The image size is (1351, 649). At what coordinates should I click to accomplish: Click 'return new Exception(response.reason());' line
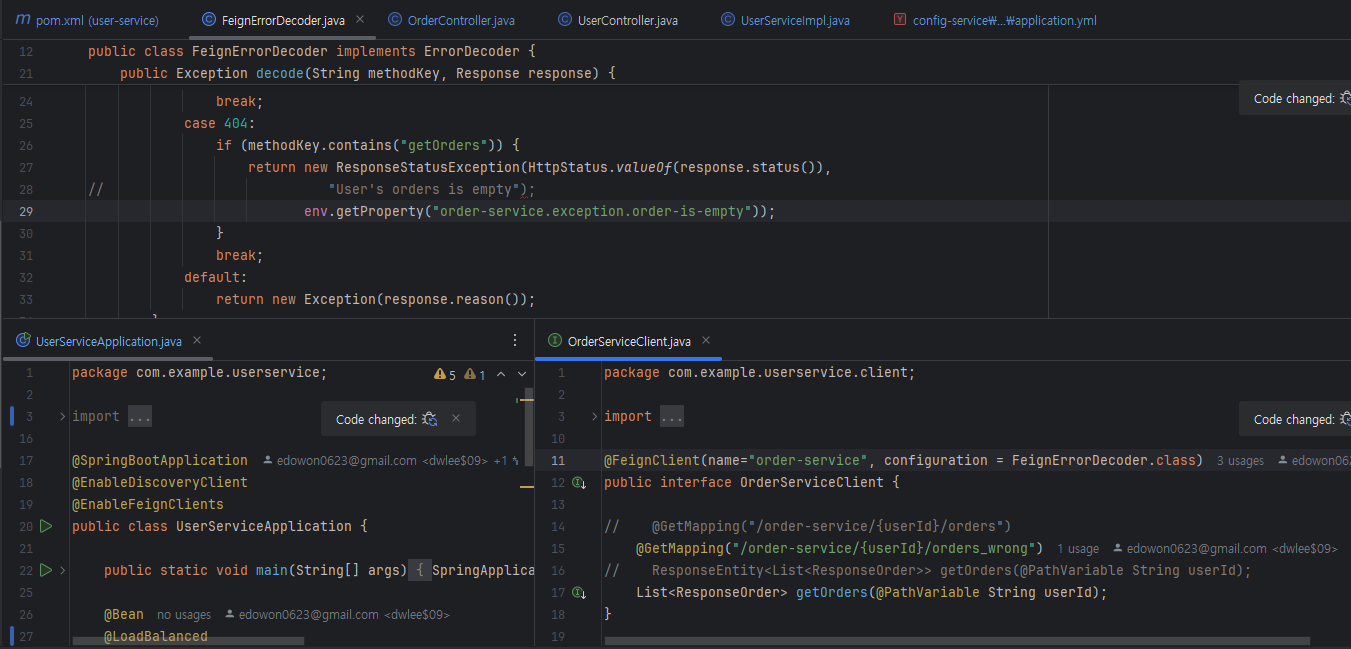click(x=375, y=299)
